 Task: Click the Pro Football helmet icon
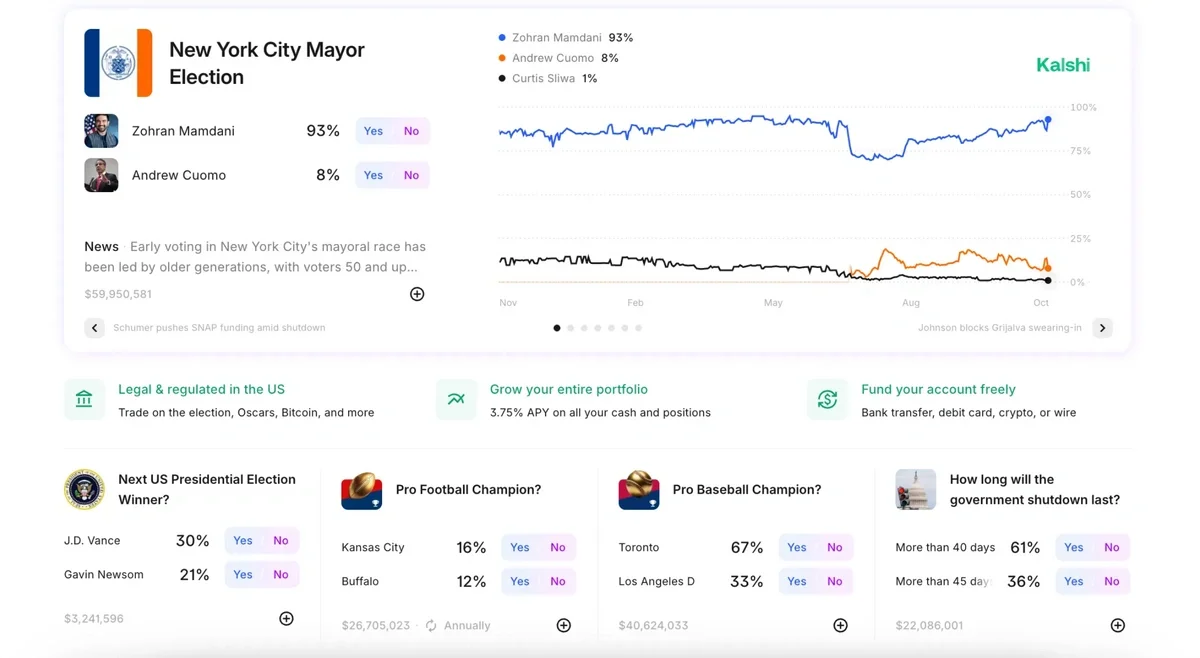(x=361, y=490)
